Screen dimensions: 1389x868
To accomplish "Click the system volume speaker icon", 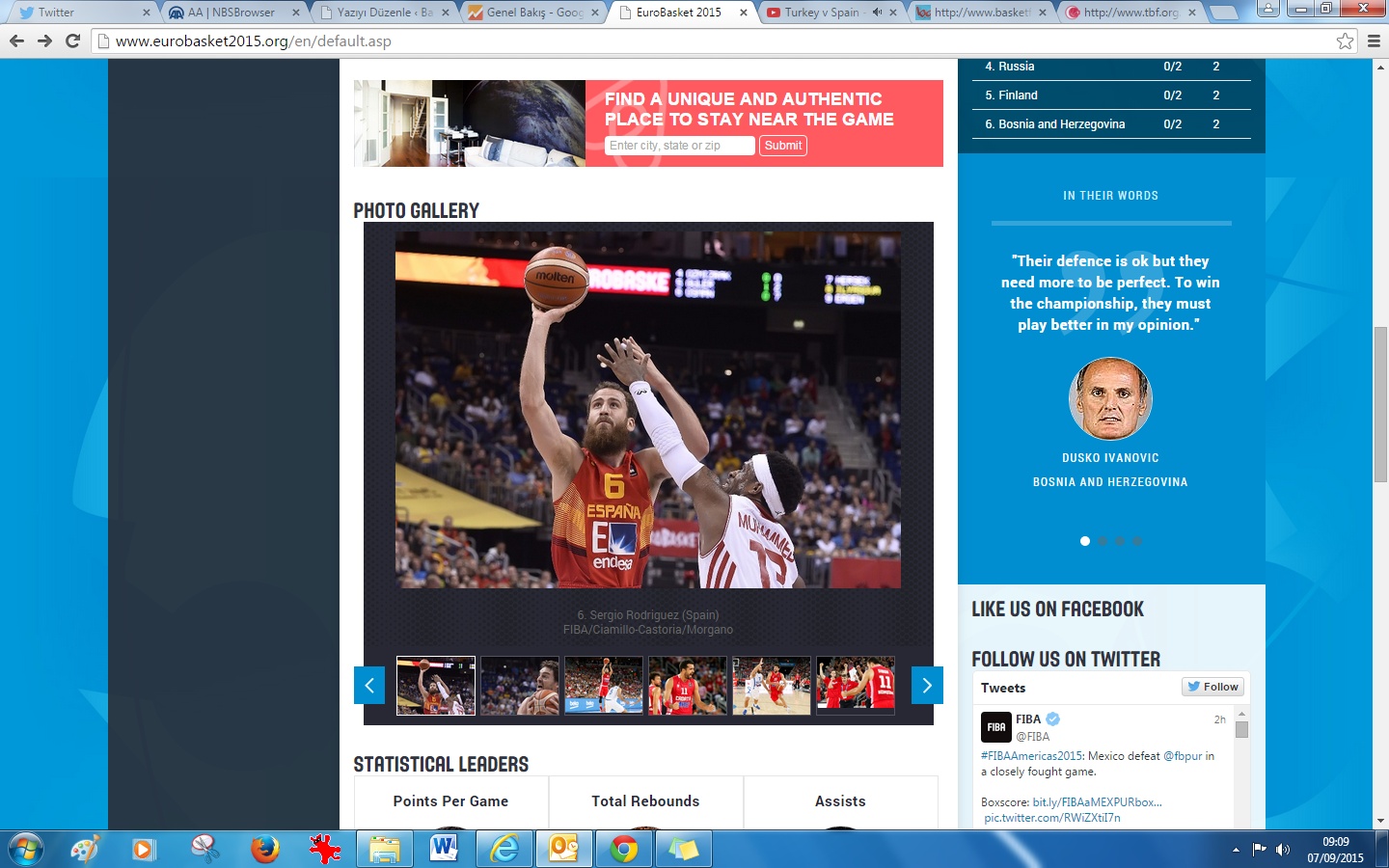I will pyautogui.click(x=1283, y=850).
